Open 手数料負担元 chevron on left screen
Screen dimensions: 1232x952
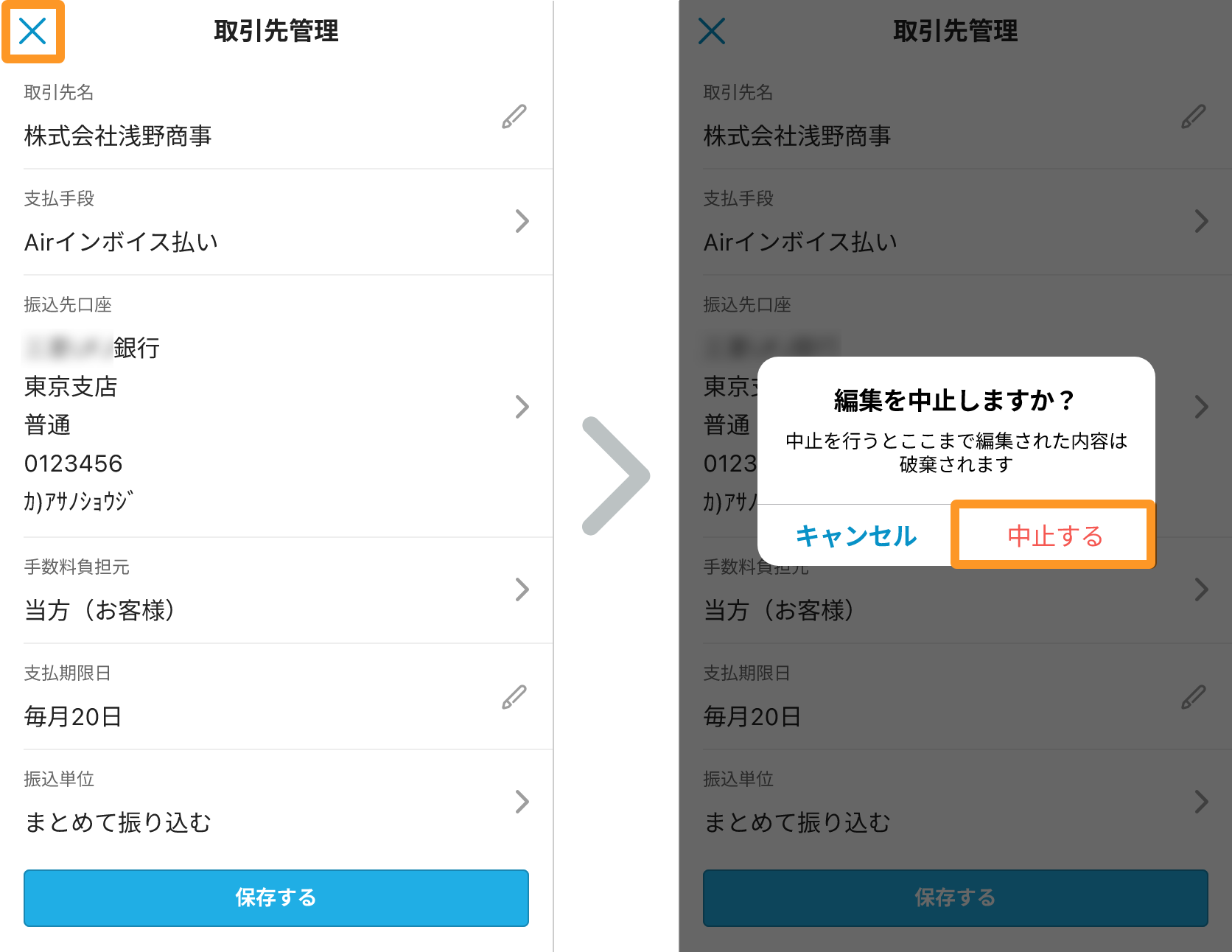click(x=522, y=589)
